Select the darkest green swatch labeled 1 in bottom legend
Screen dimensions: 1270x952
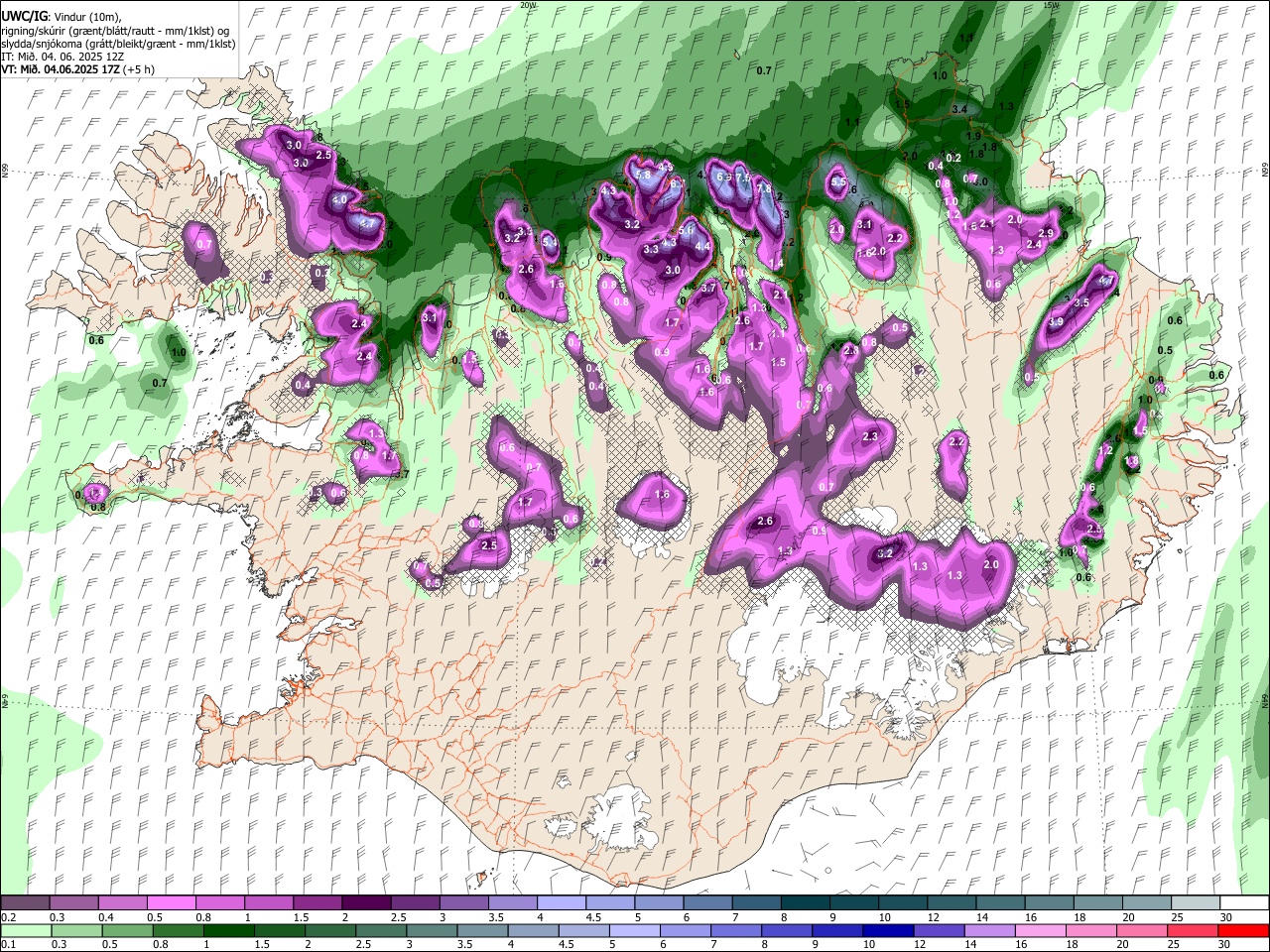coord(228,930)
